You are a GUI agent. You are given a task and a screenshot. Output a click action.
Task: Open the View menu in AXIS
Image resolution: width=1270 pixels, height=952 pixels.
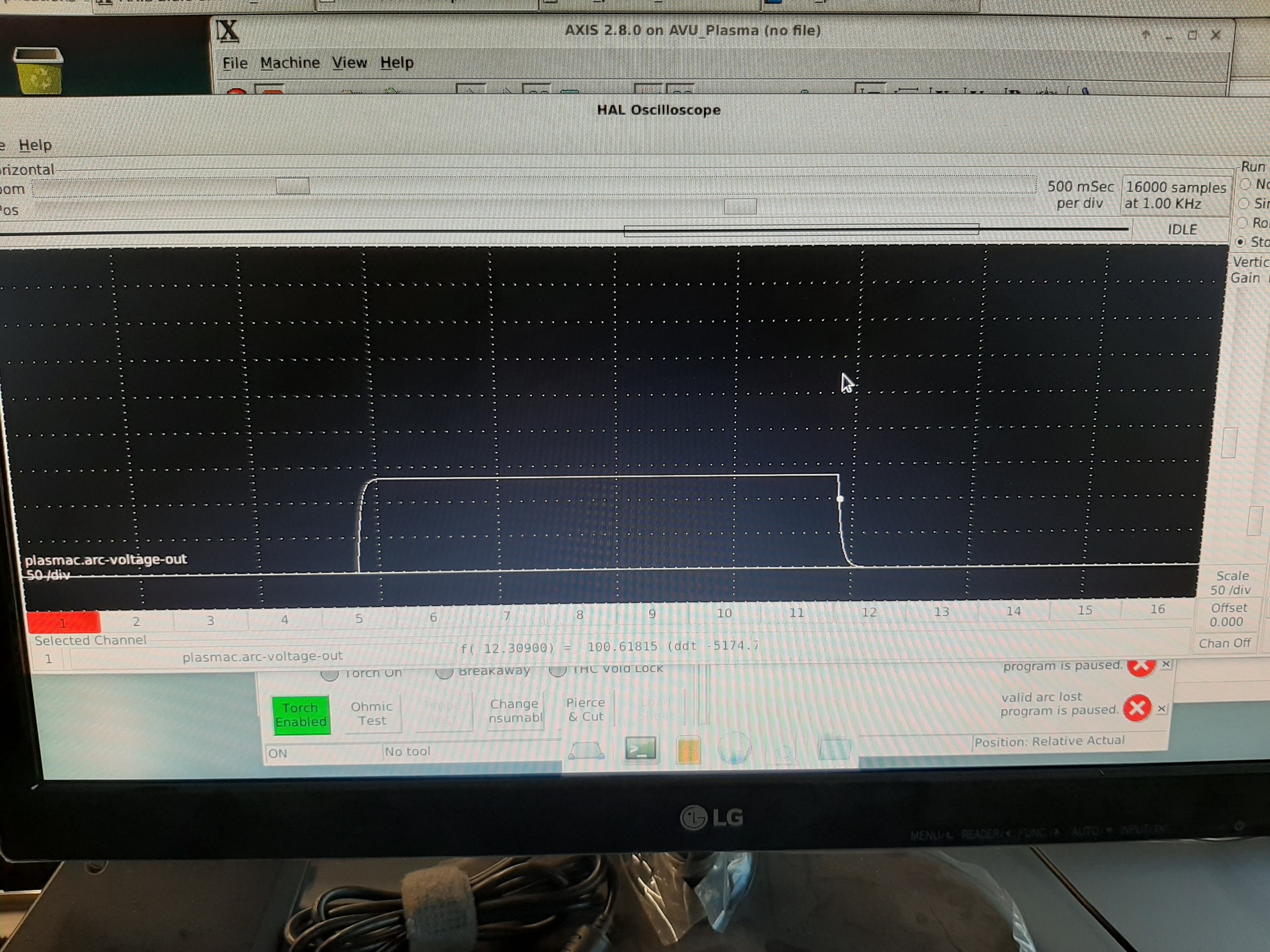[x=350, y=62]
